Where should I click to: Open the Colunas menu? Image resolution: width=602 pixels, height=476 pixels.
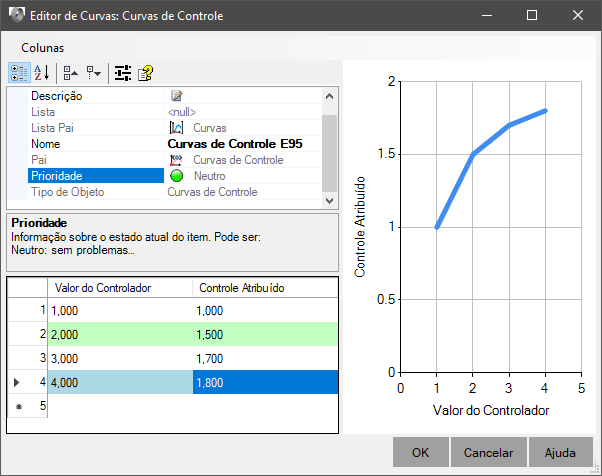[x=43, y=48]
